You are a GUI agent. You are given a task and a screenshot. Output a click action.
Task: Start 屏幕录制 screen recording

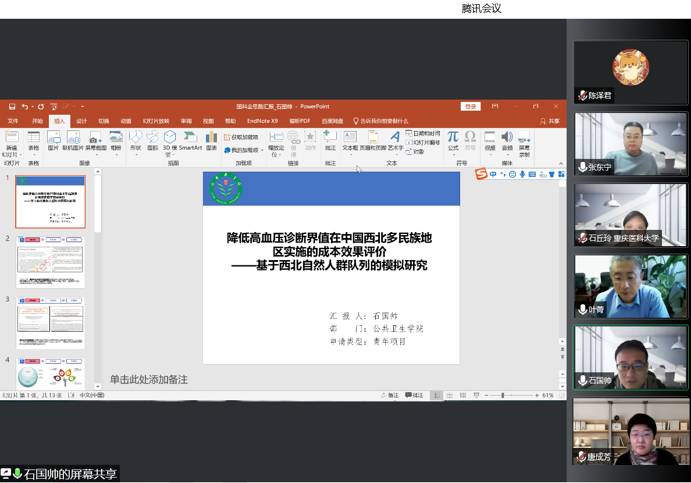coord(524,141)
